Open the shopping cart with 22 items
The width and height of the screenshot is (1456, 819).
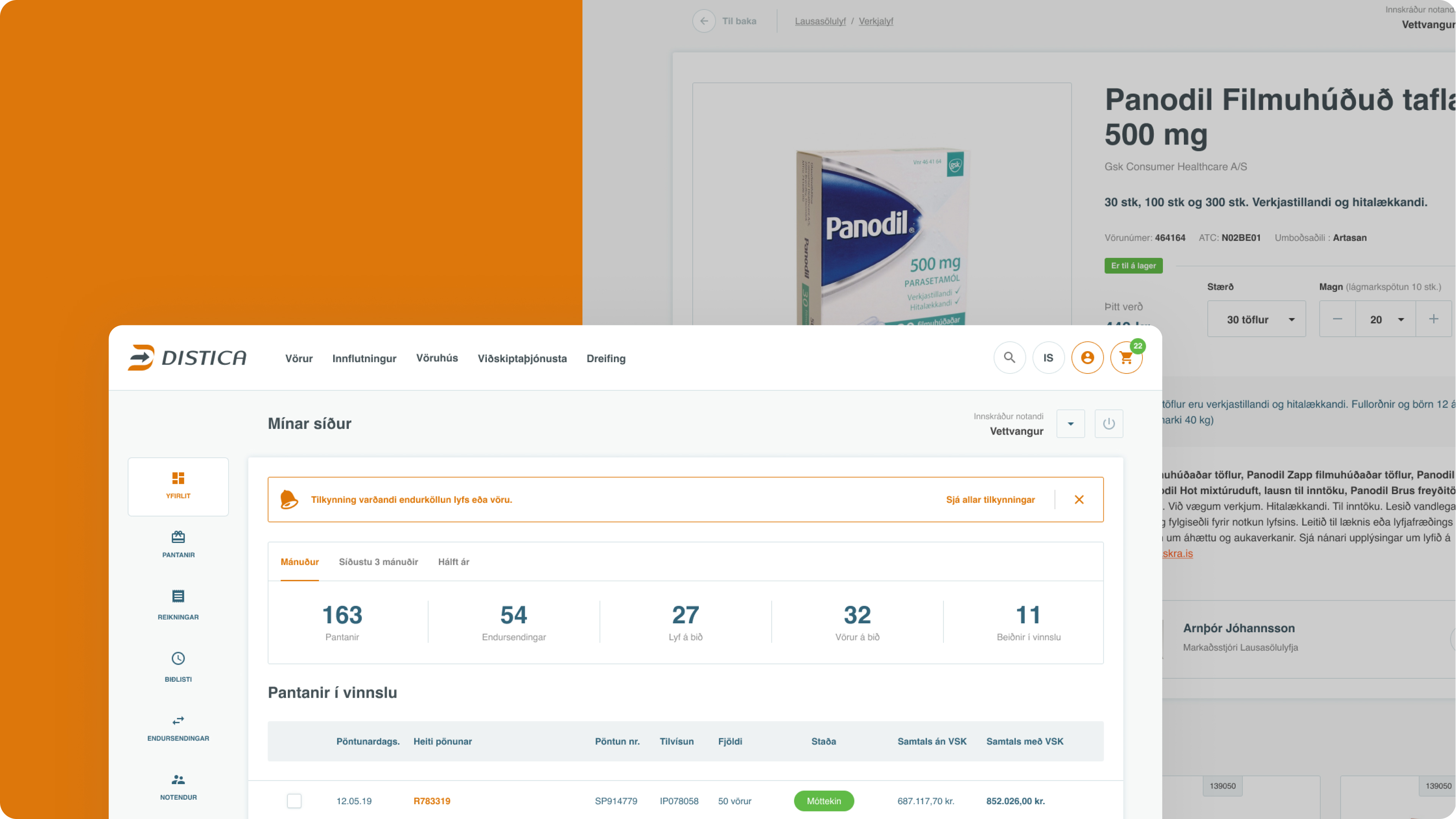tap(1126, 358)
